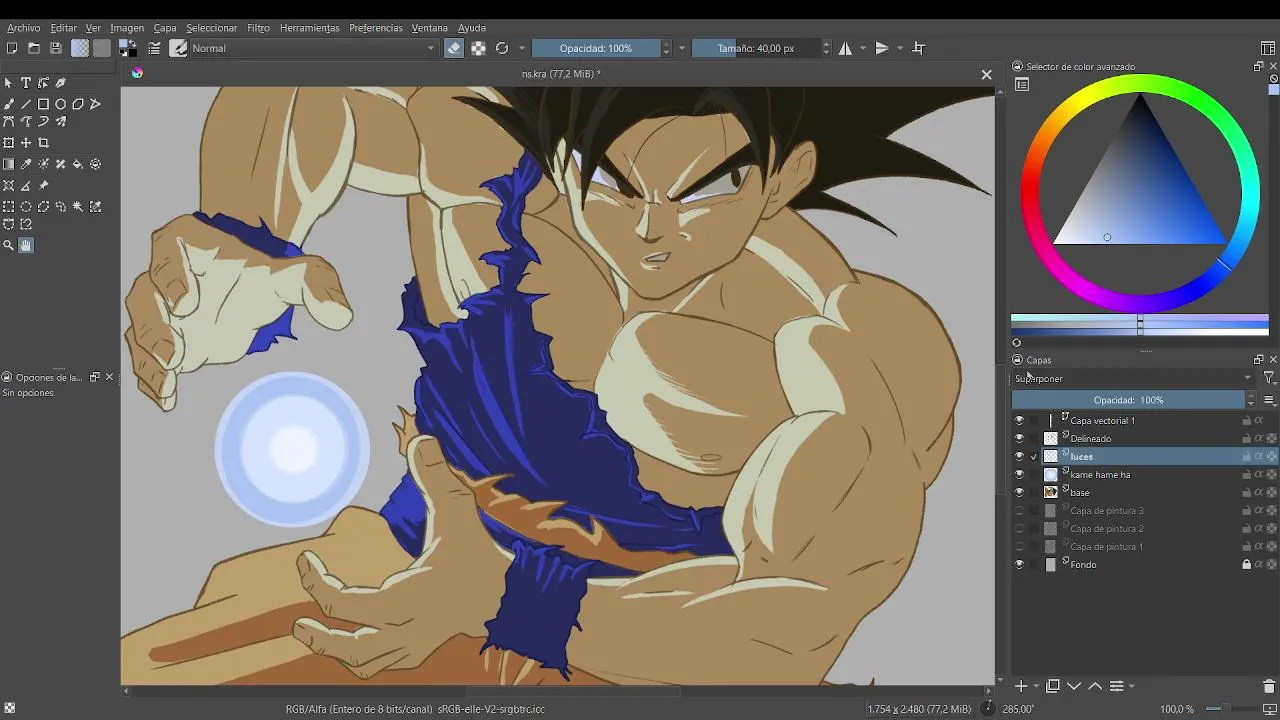The width and height of the screenshot is (1280, 720).
Task: Expand the layer properties dropdown arrow
Action: tap(1131, 687)
